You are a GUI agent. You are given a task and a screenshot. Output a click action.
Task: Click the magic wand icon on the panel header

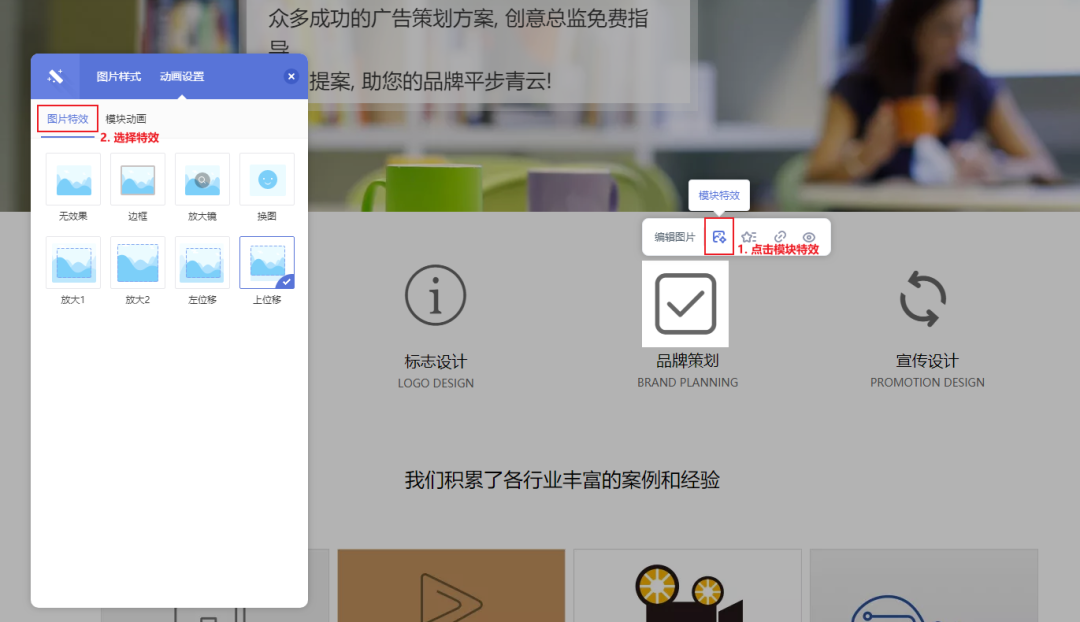click(x=55, y=76)
